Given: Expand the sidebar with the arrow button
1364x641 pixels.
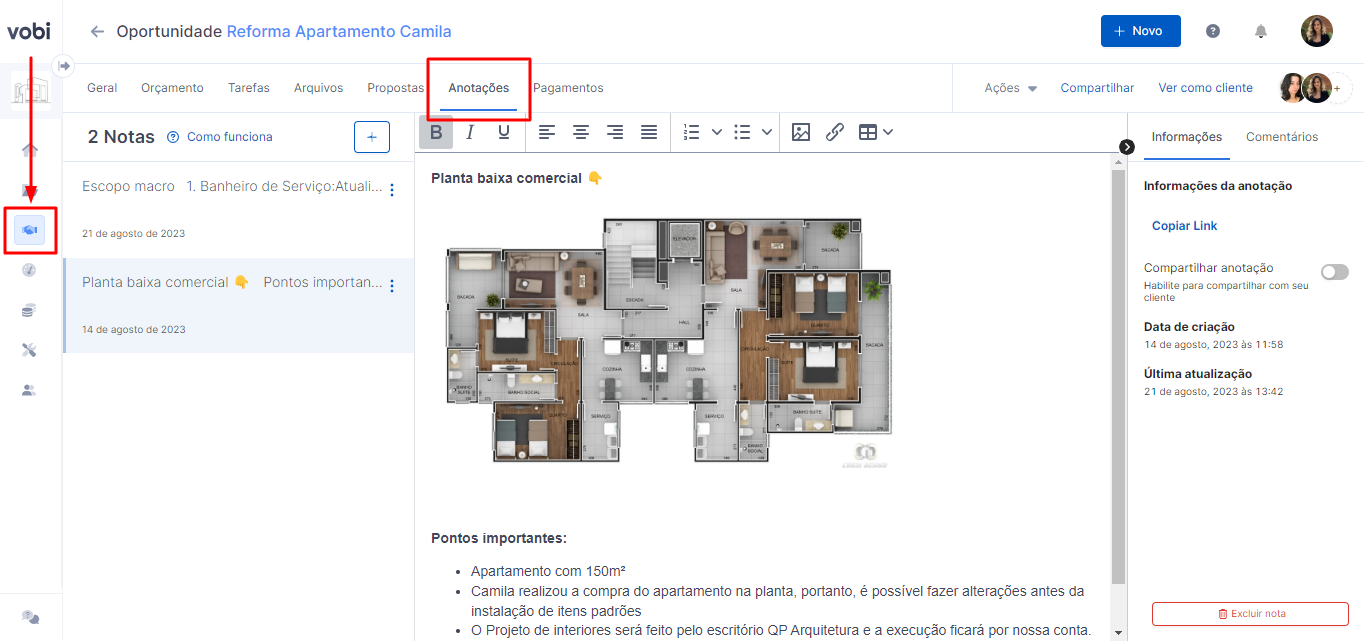Looking at the screenshot, I should pos(64,65).
